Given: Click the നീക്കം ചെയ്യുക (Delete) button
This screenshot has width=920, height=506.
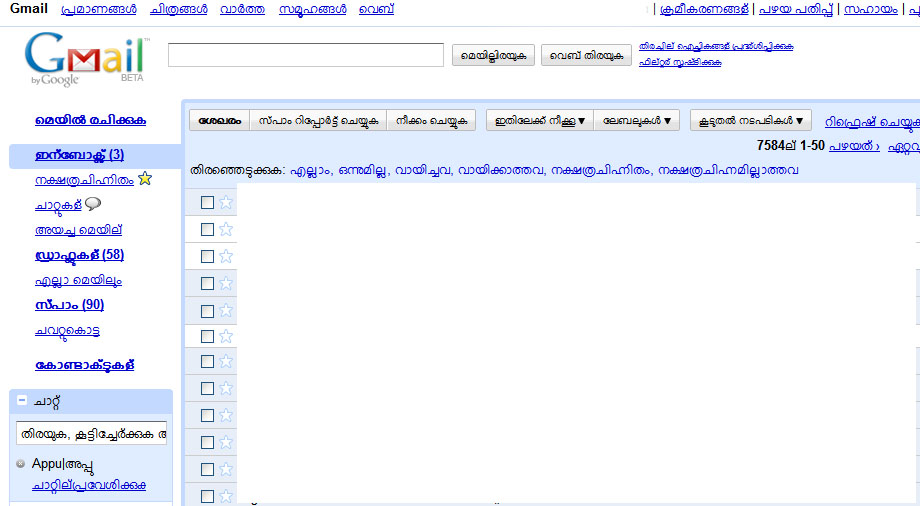Looking at the screenshot, I should click(431, 120).
